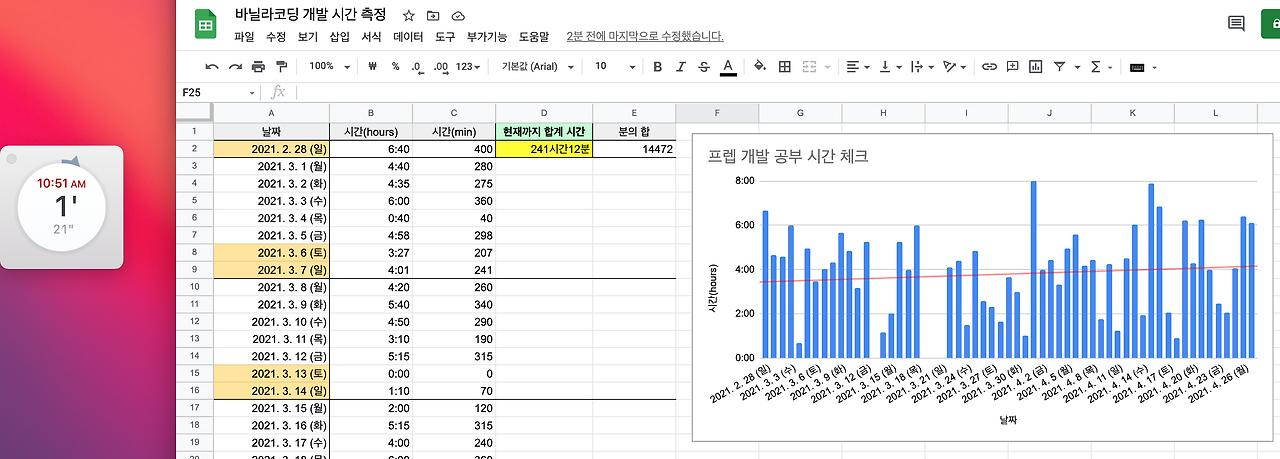Activate the paint format tool

click(281, 66)
